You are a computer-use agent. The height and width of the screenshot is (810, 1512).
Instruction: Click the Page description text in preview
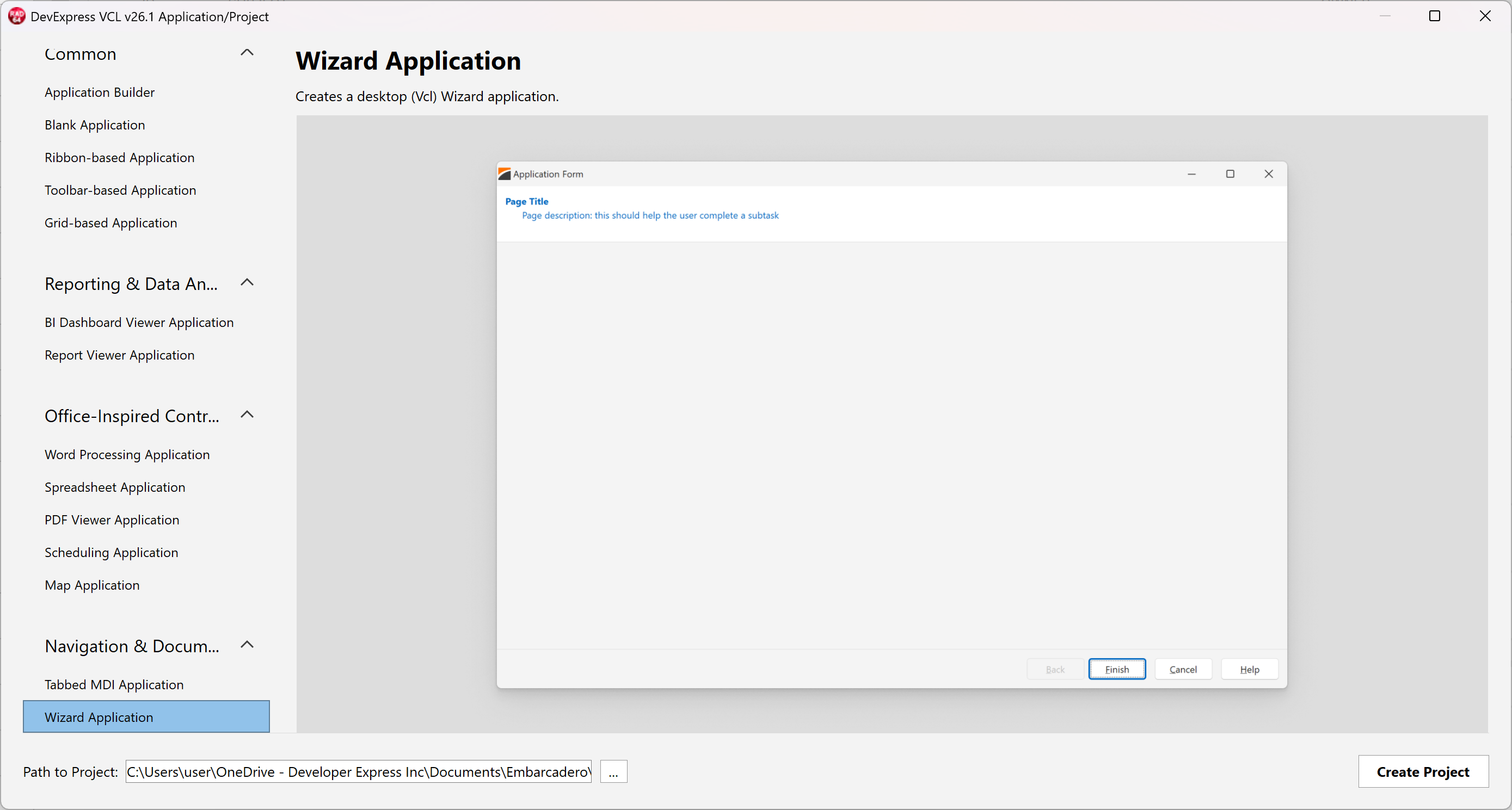pyautogui.click(x=650, y=215)
